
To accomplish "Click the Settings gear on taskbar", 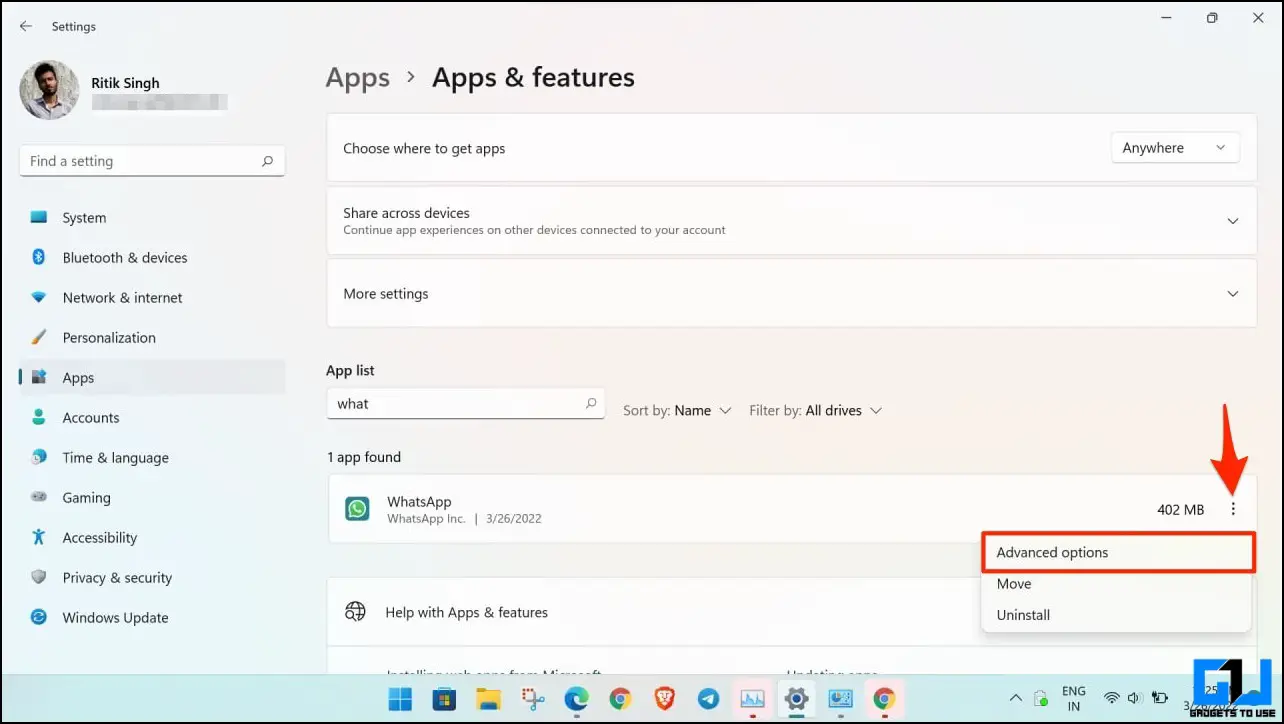I will 796,699.
